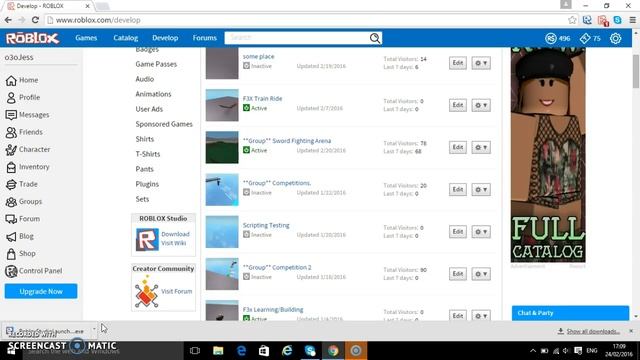Image resolution: width=640 pixels, height=360 pixels.
Task: Select Sponsored Games in the develop list
Action: click(x=164, y=124)
